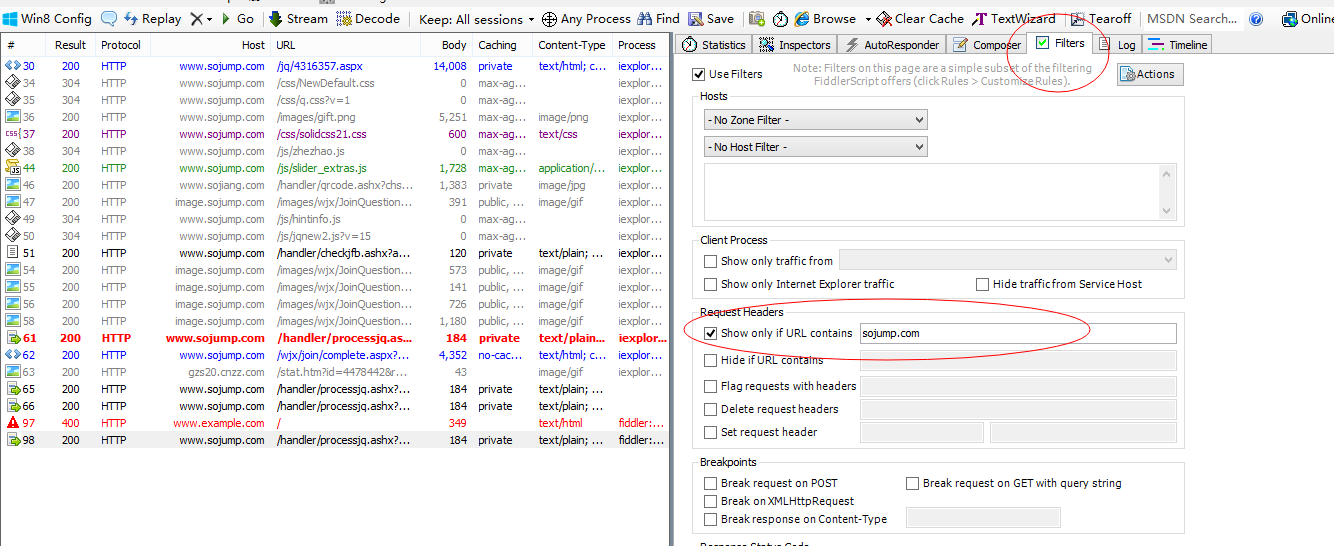
Task: Click the timer clock icon
Action: point(780,18)
